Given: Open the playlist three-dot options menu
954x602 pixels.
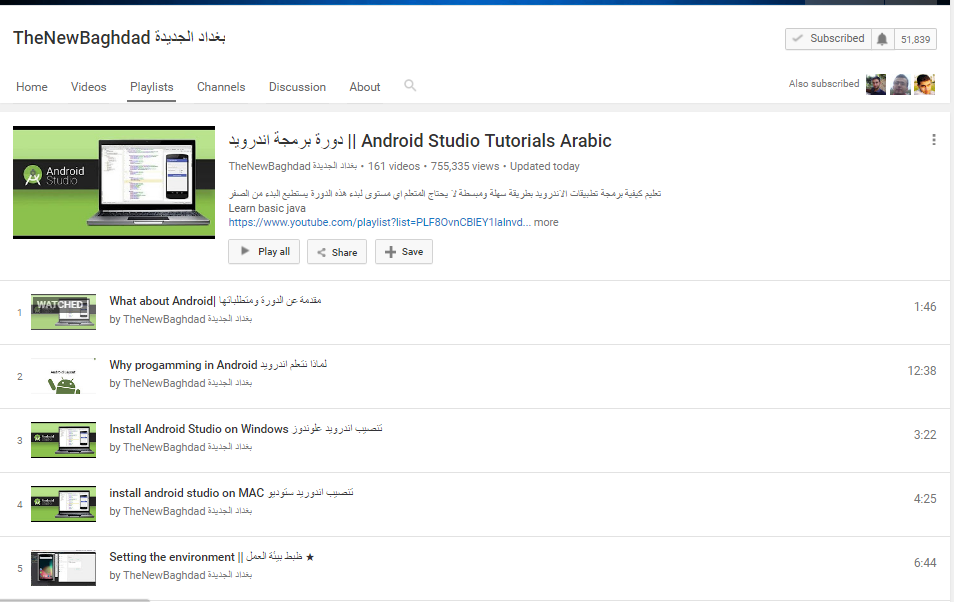Looking at the screenshot, I should (x=933, y=140).
